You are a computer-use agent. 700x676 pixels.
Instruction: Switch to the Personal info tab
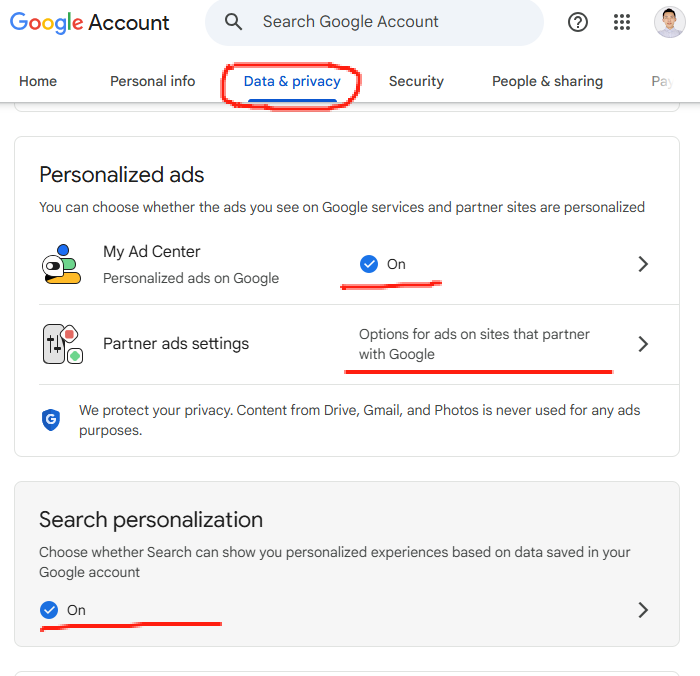153,81
